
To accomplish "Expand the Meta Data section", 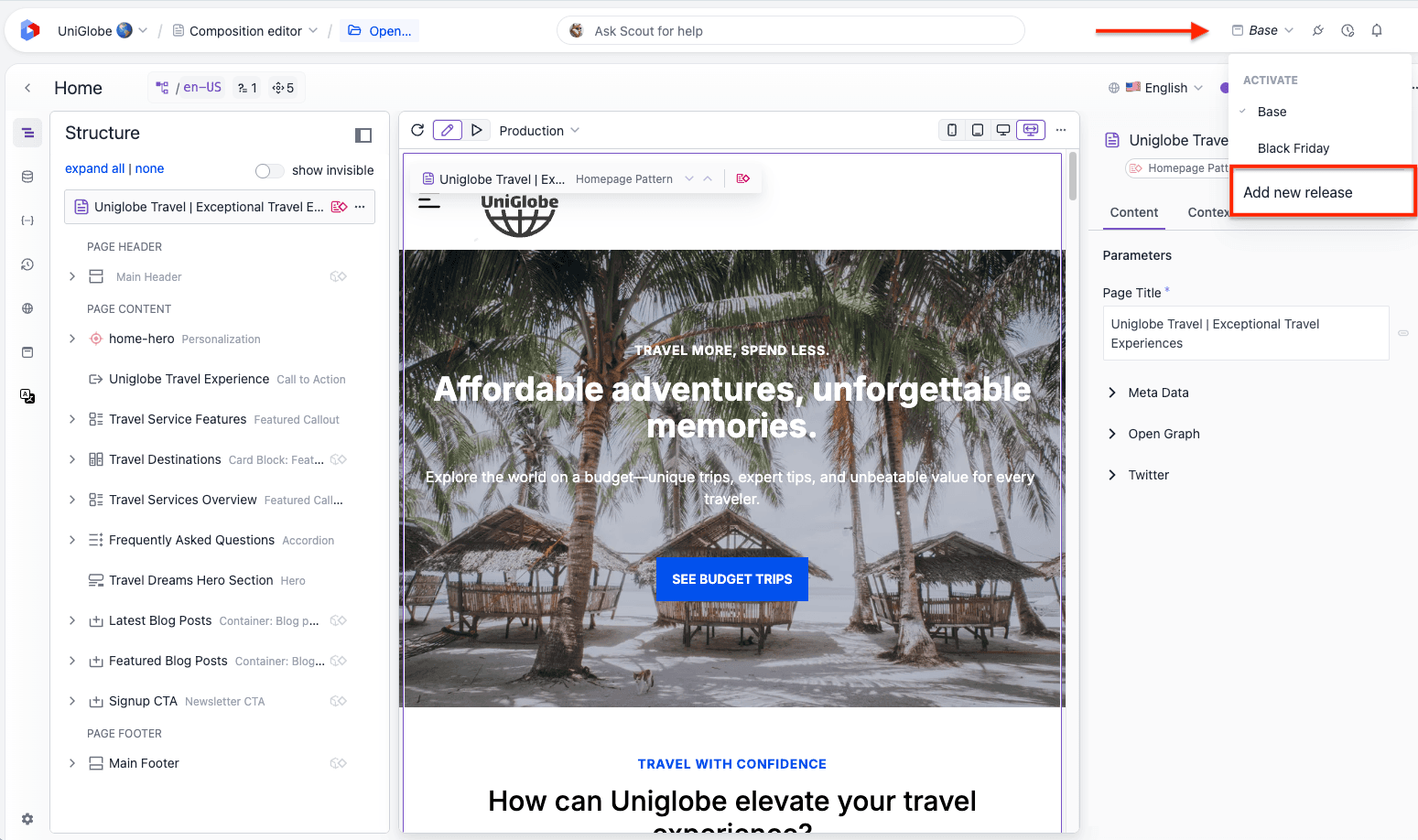I will (1148, 393).
